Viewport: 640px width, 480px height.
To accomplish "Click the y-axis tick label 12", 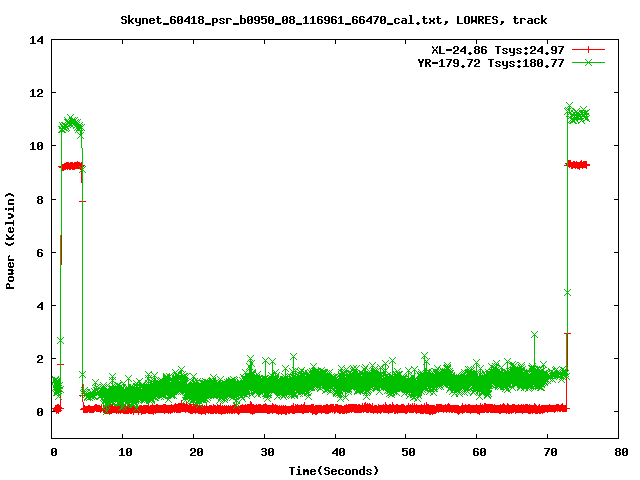I will coord(36,93).
